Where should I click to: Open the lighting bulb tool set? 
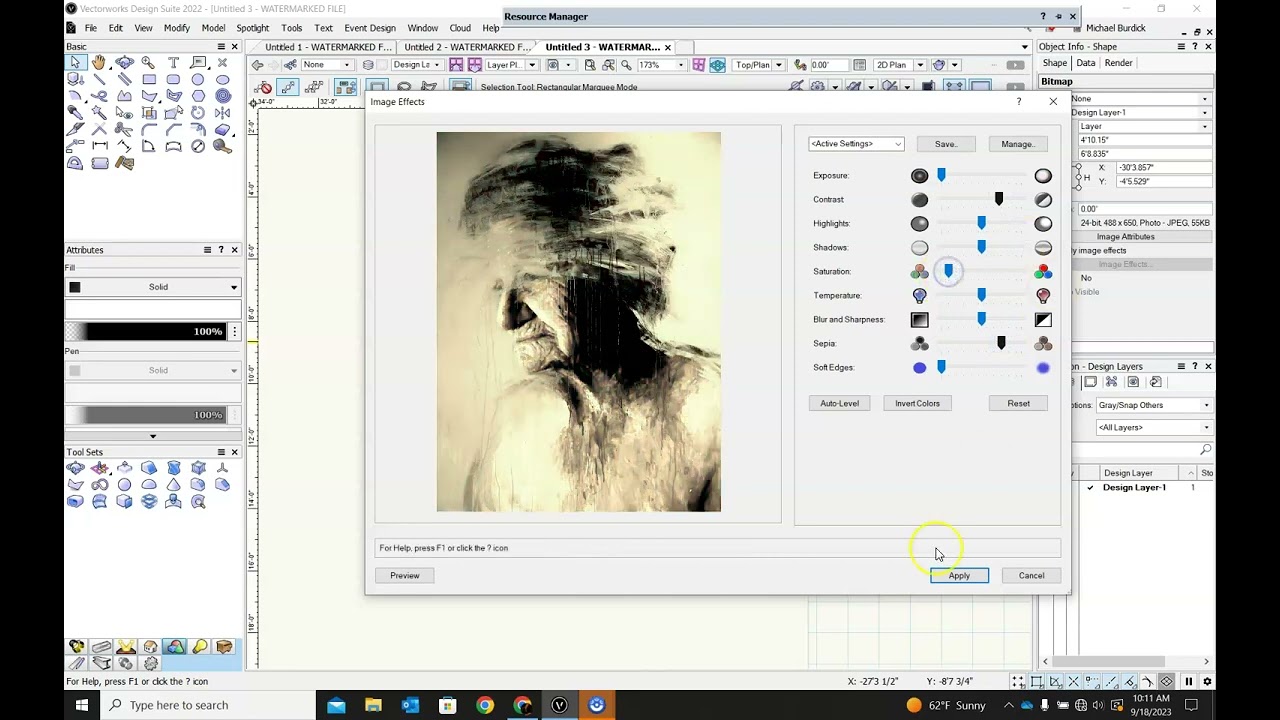point(200,647)
